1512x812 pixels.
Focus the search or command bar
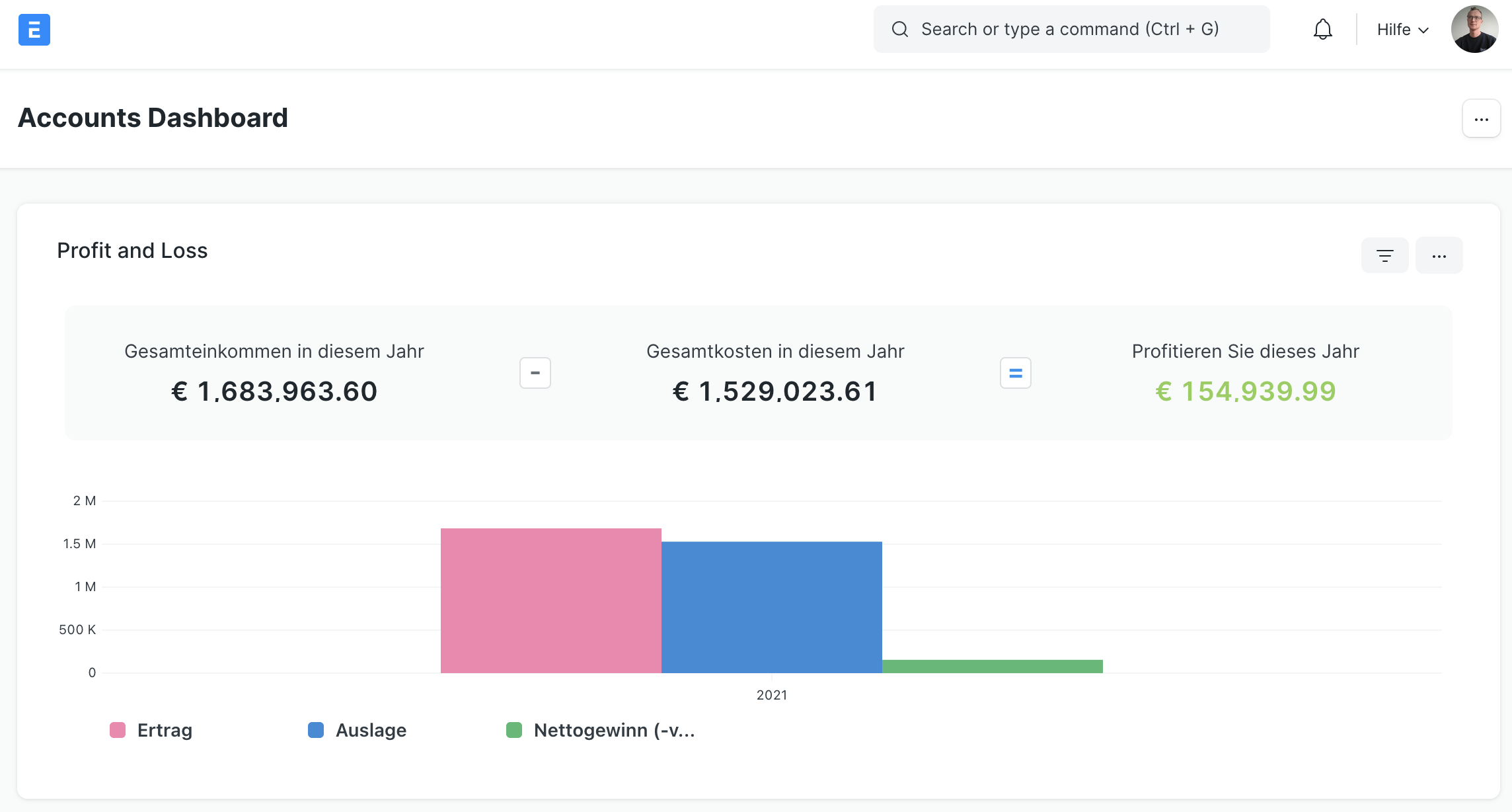pyautogui.click(x=1071, y=29)
